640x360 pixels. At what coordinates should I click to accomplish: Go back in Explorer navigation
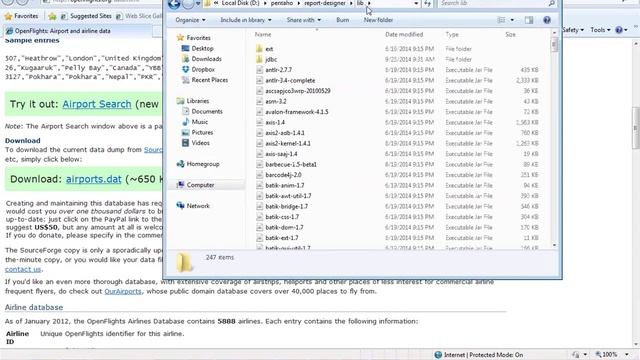point(174,4)
